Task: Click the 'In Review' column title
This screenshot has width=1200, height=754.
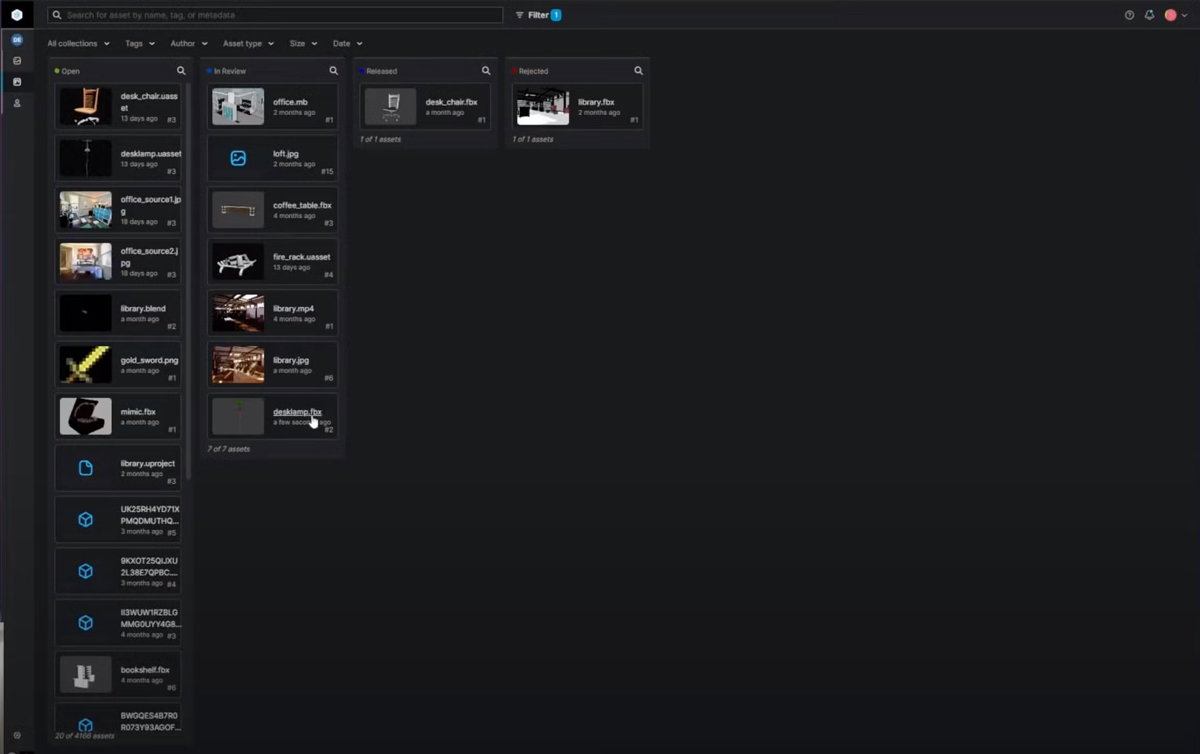Action: click(229, 71)
